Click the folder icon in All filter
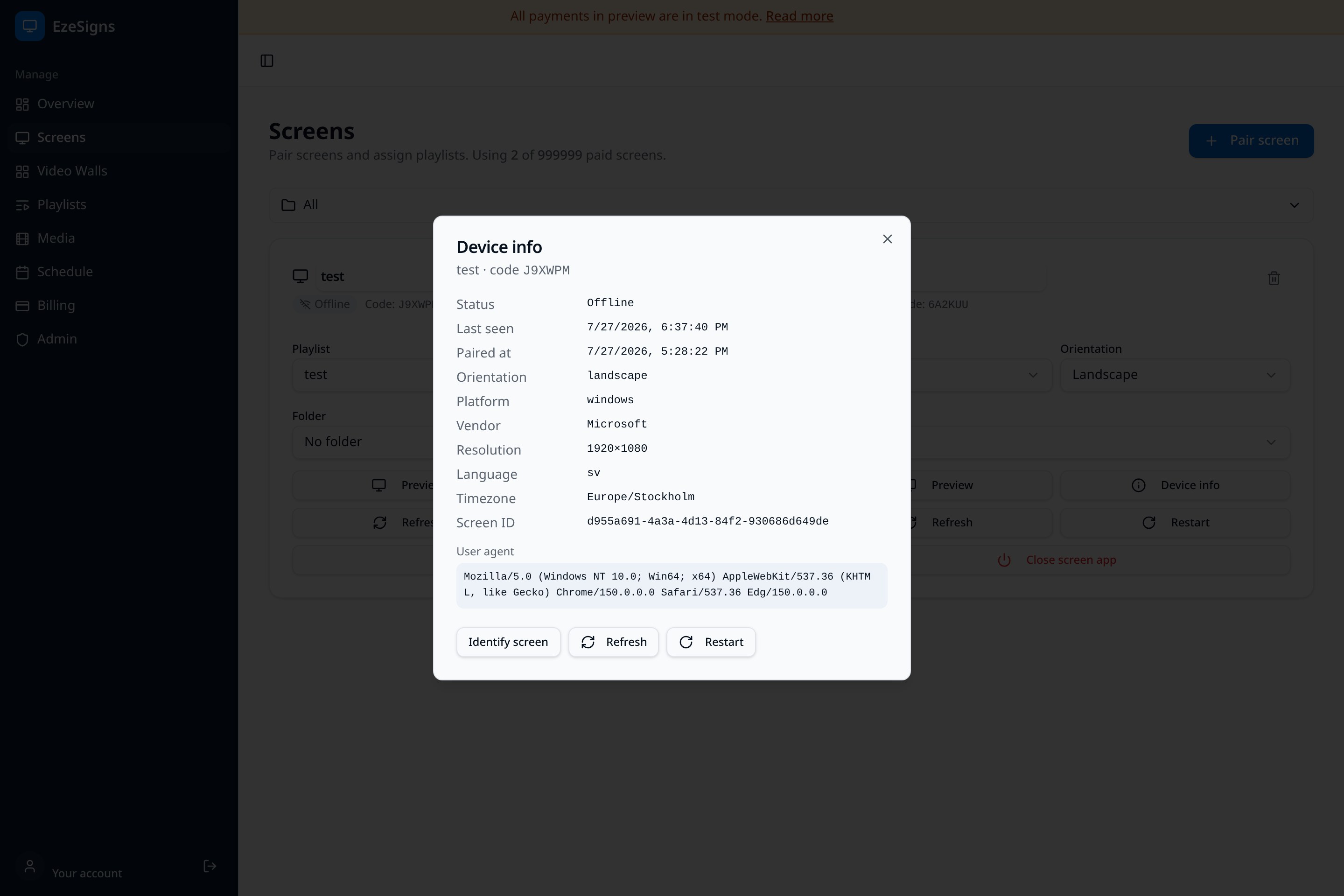 click(288, 205)
